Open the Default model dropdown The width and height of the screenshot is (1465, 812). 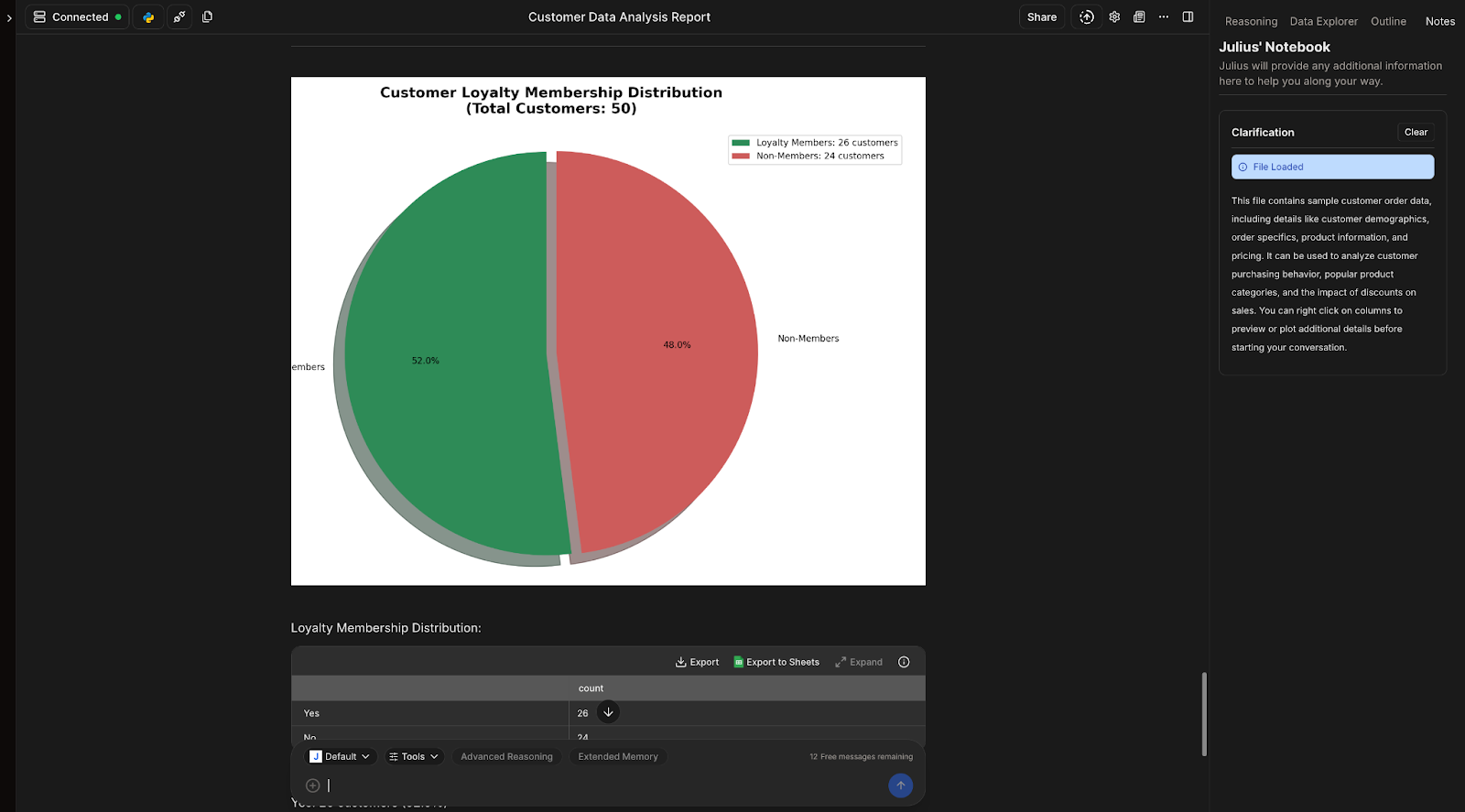(340, 757)
